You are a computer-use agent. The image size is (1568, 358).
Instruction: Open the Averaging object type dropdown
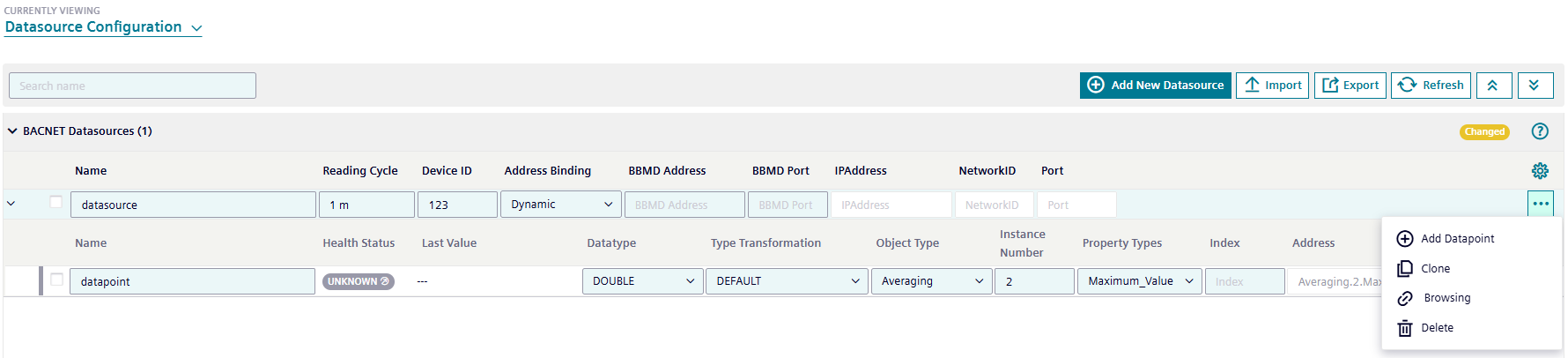point(931,281)
